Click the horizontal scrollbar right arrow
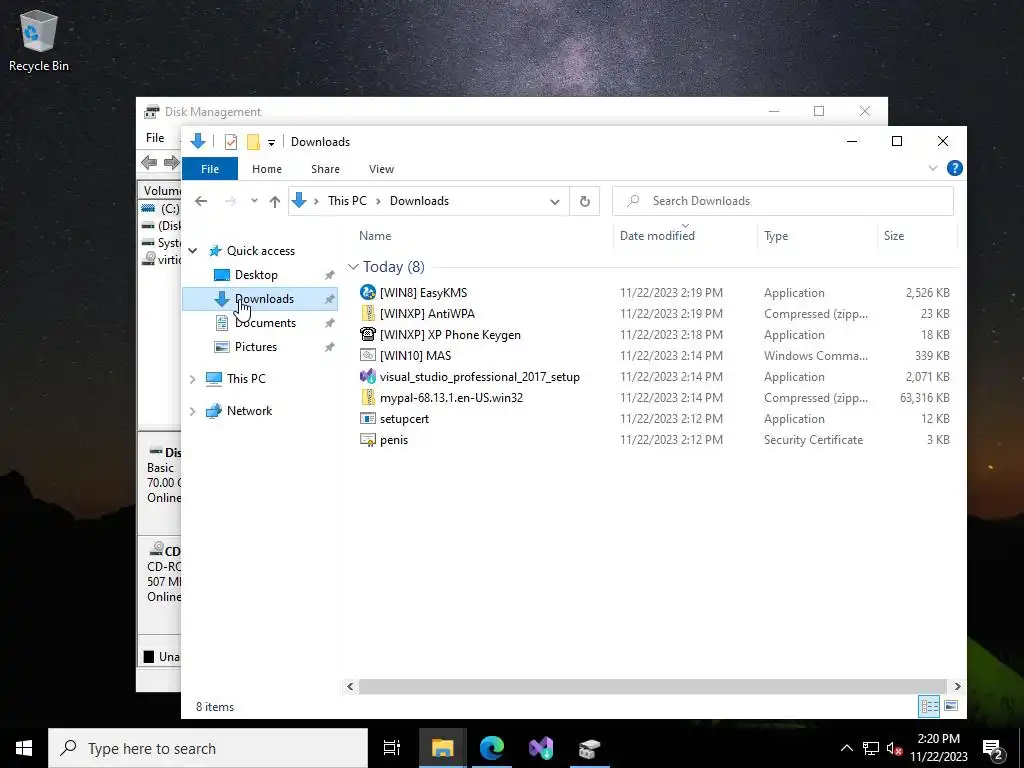1024x768 pixels. click(x=957, y=686)
